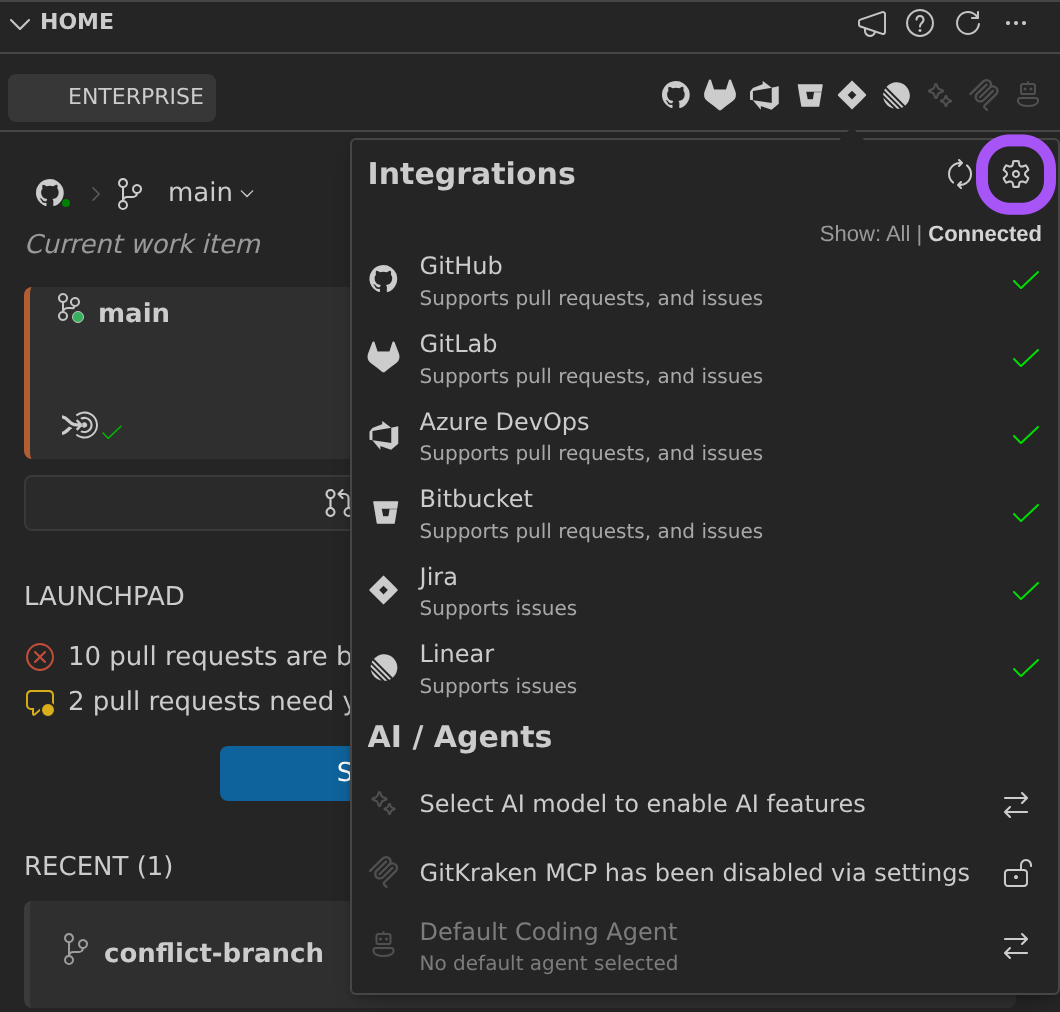Click the Bitbucket icon in header toolbar
The height and width of the screenshot is (1012, 1060).
809,95
